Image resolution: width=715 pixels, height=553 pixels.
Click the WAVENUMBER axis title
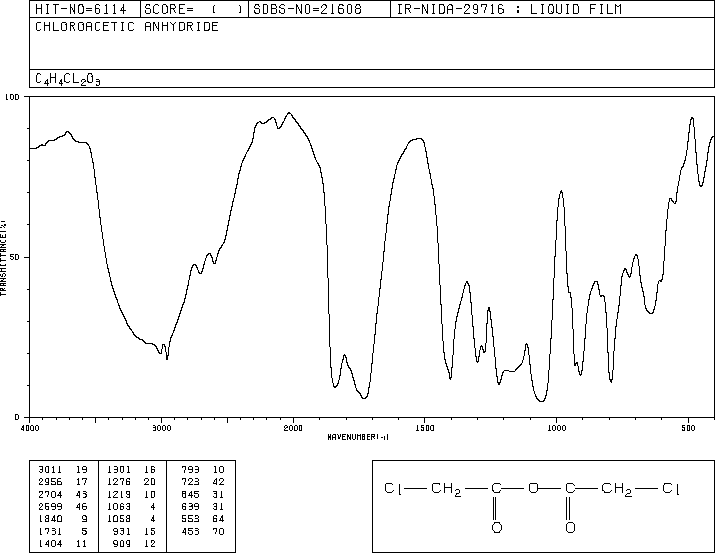(x=358, y=437)
